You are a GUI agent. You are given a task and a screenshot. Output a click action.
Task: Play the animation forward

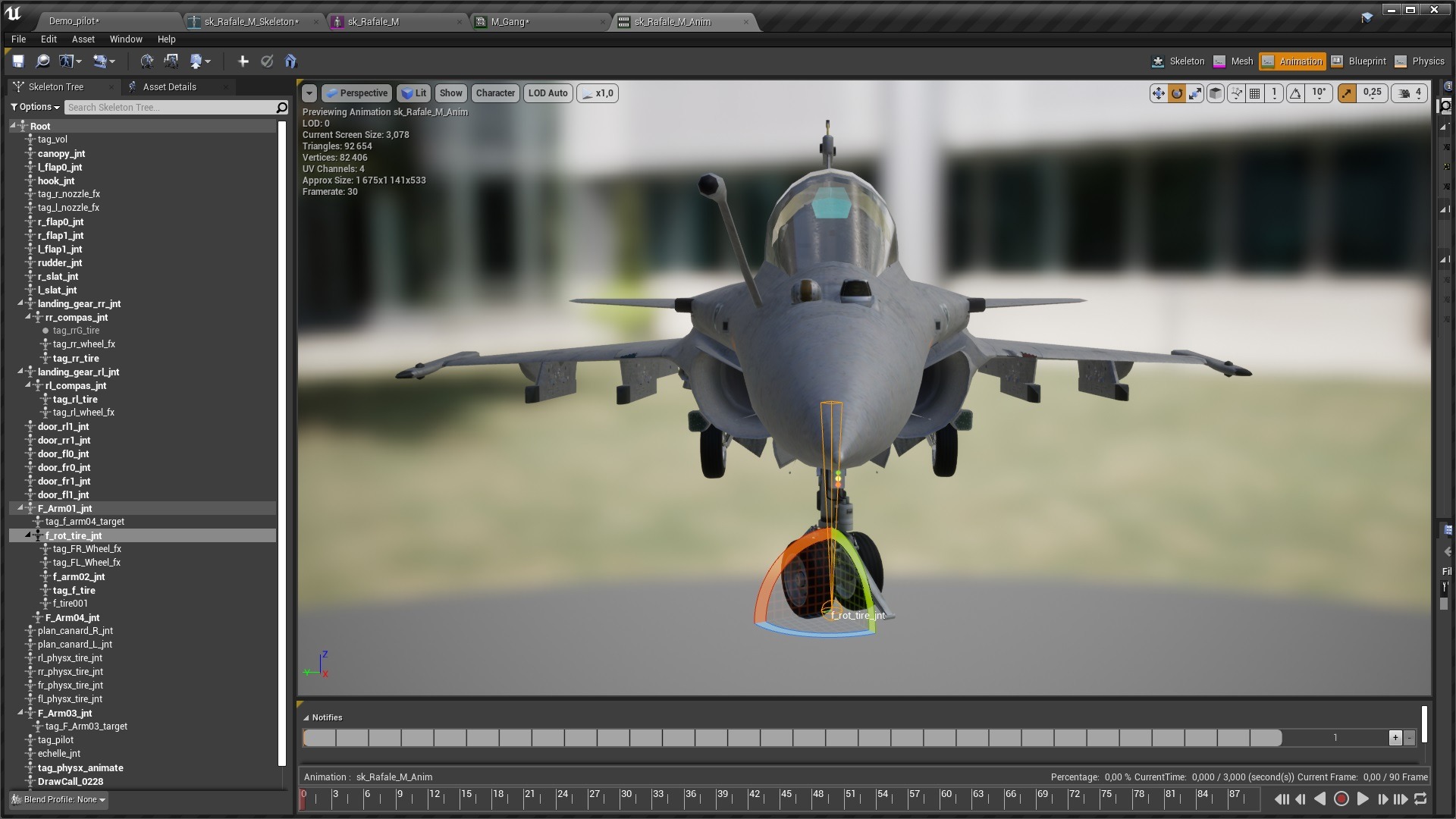click(1363, 799)
